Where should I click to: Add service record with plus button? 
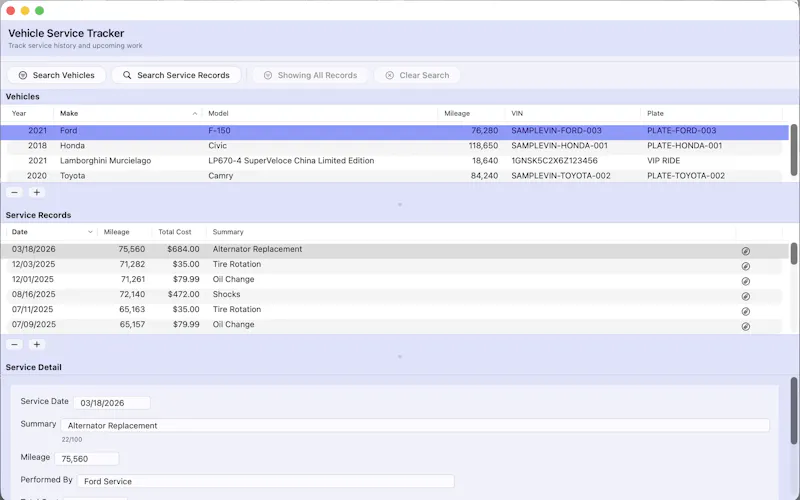click(x=36, y=344)
